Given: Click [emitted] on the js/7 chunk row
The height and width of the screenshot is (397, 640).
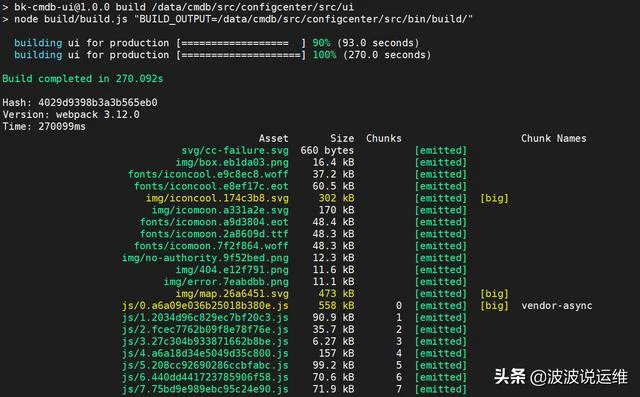Looking at the screenshot, I should click(441, 389).
